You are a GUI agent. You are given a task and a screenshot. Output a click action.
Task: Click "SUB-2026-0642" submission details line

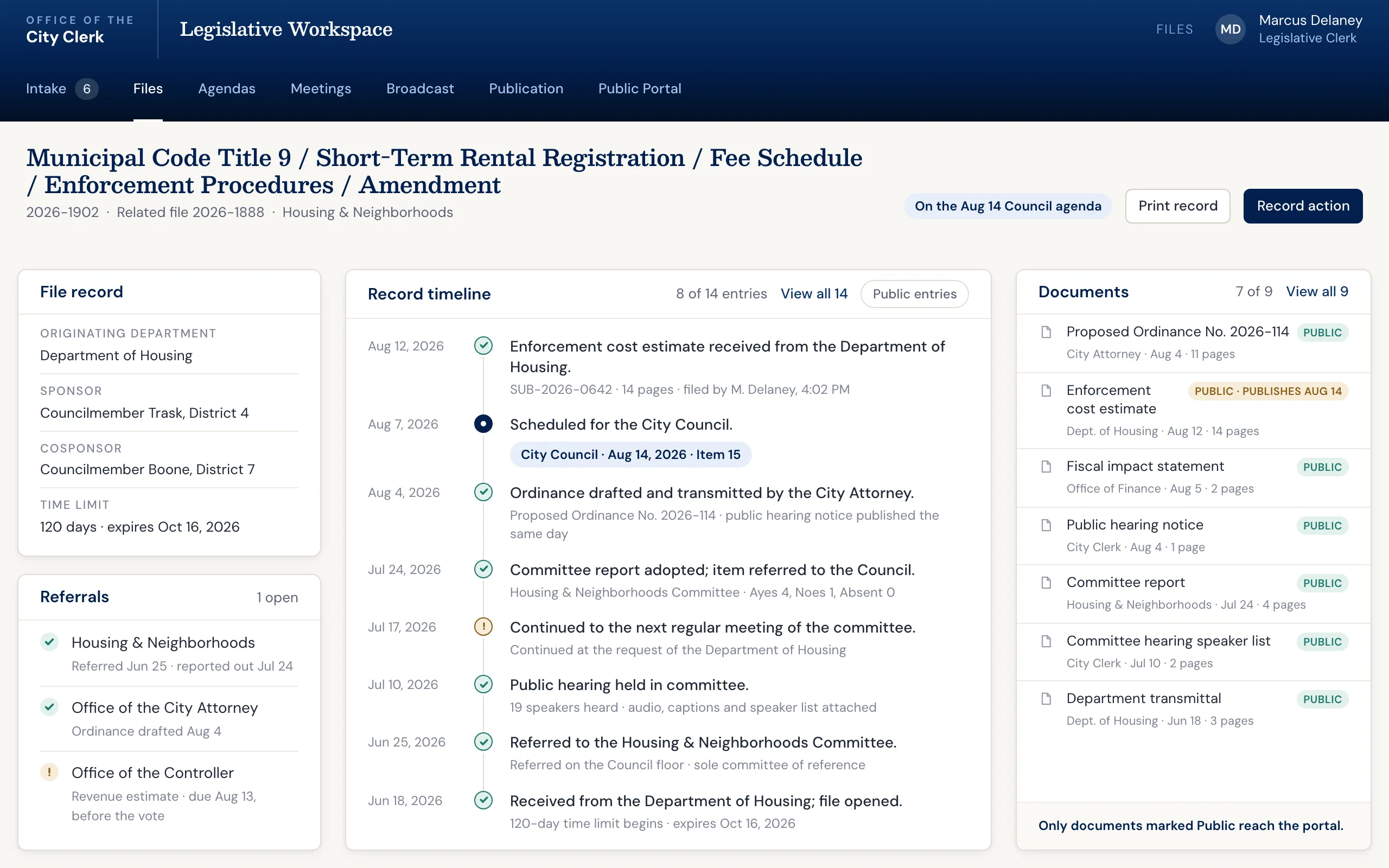(x=679, y=389)
